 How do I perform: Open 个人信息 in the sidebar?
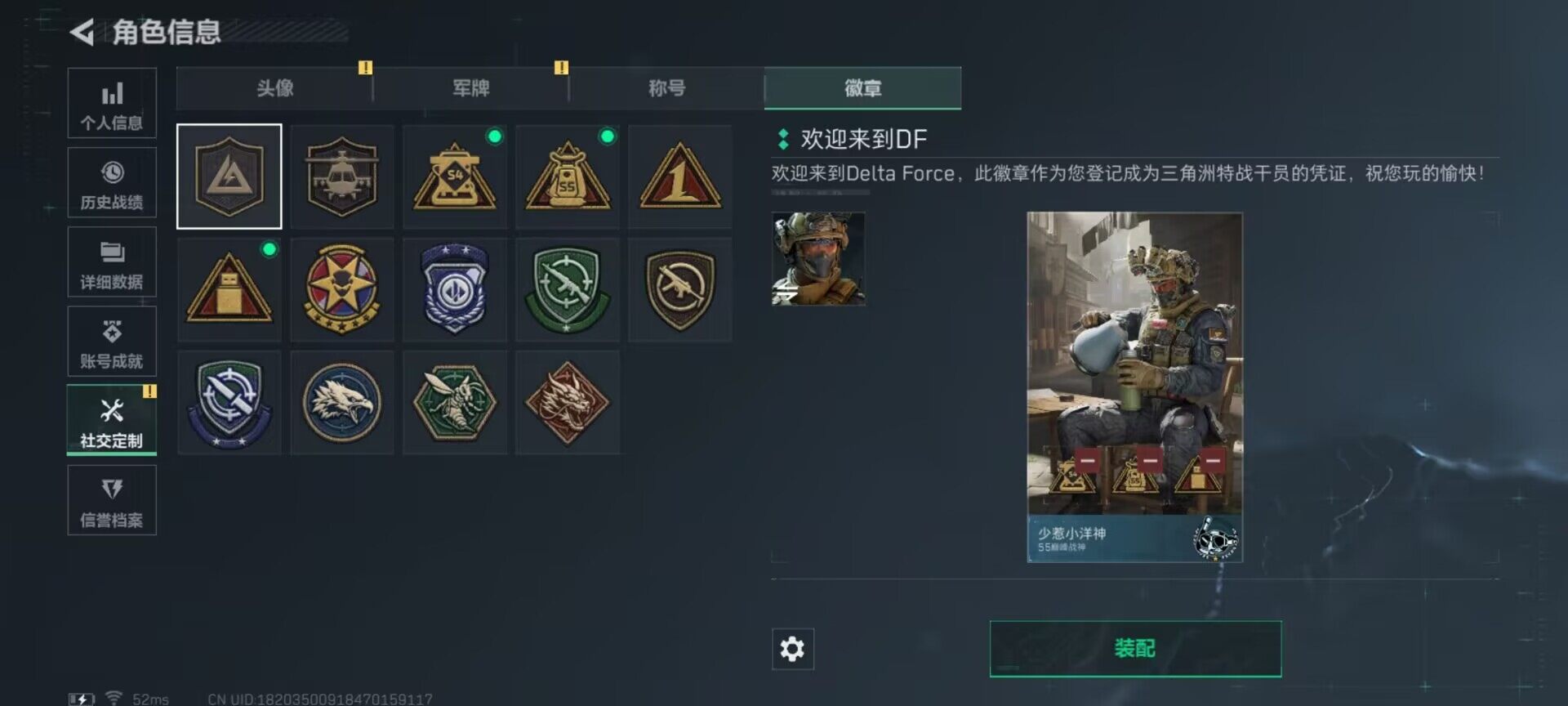click(112, 103)
